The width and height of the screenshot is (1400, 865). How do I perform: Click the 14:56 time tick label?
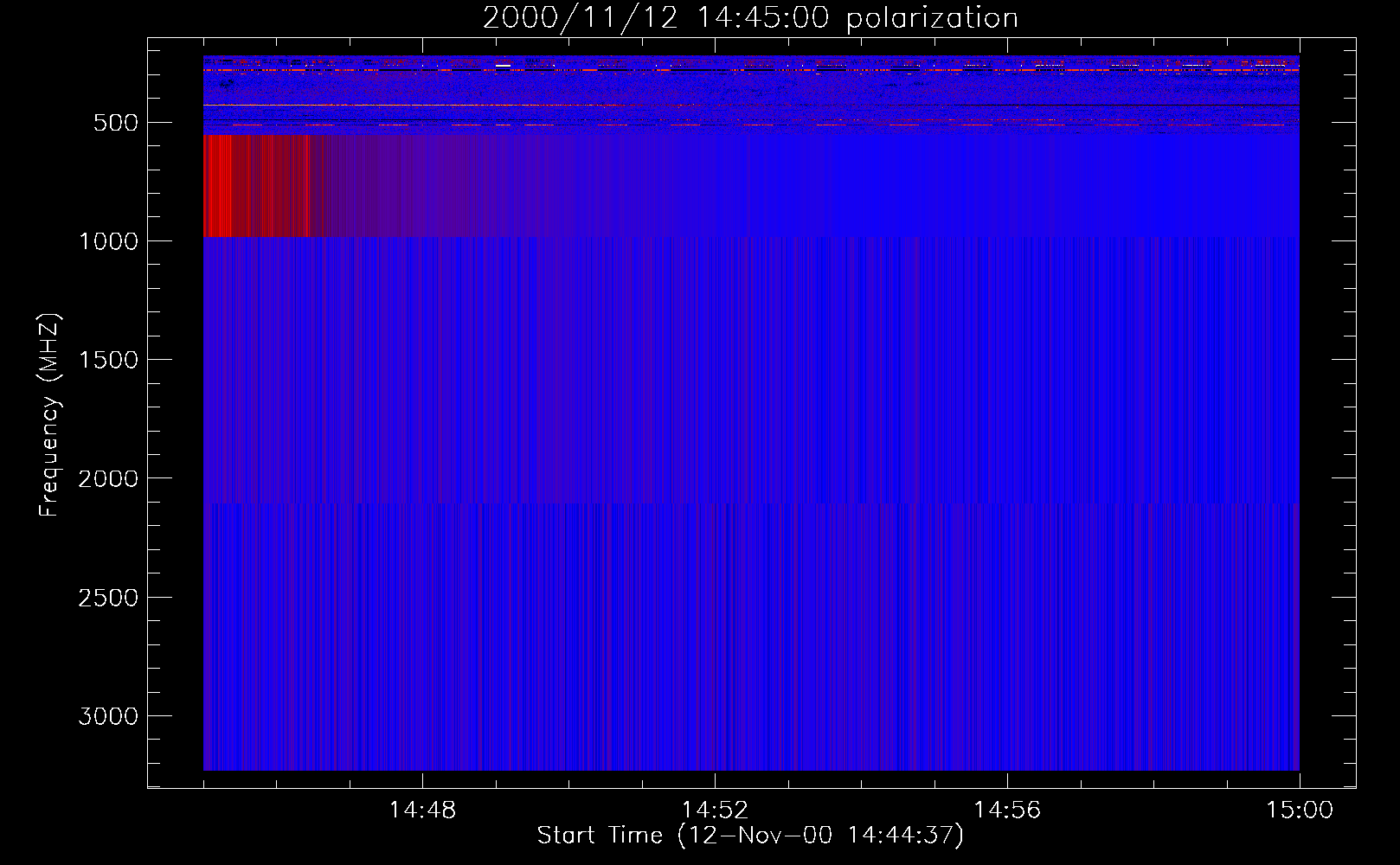(x=1007, y=811)
